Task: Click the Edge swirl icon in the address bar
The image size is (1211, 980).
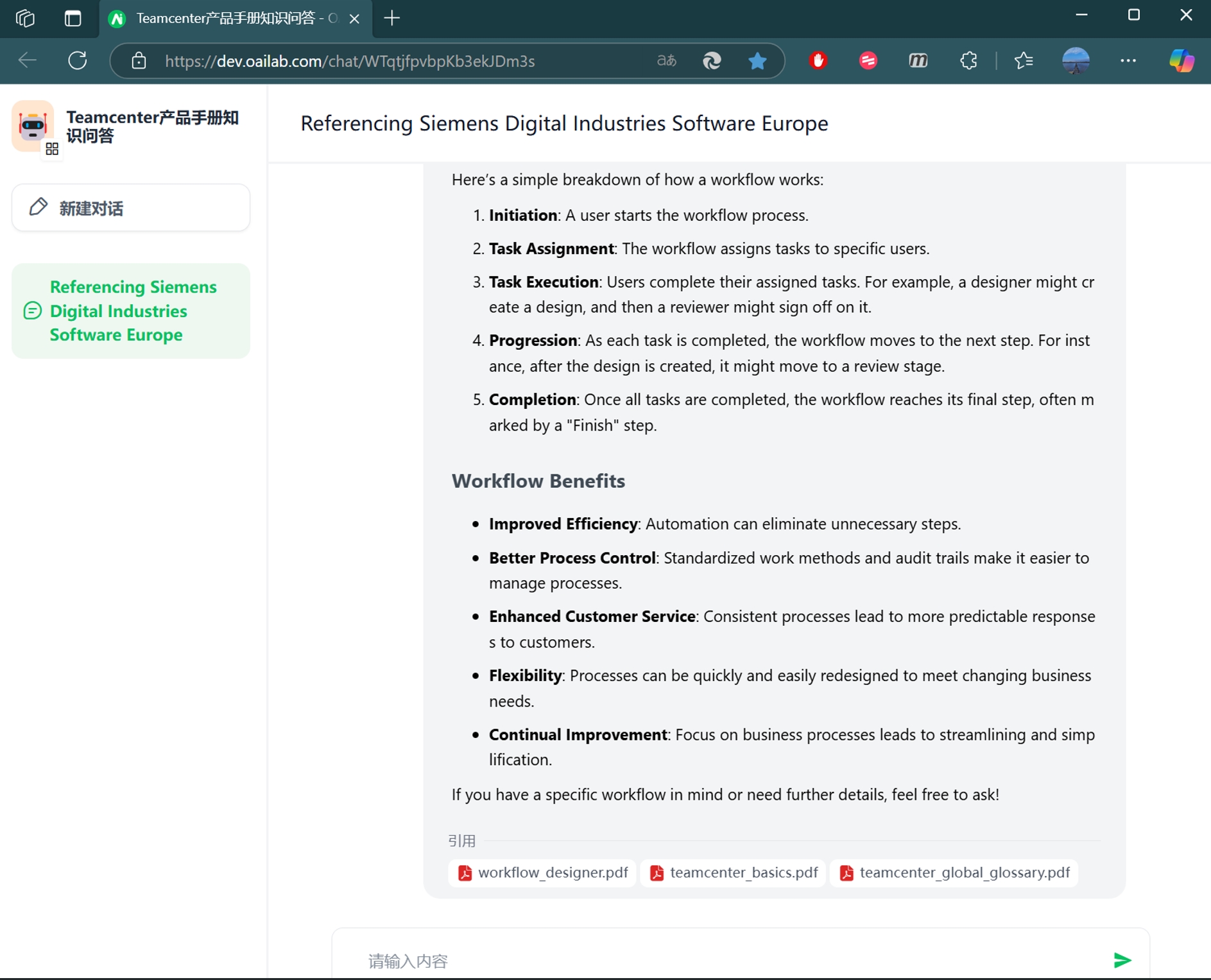Action: click(x=712, y=60)
